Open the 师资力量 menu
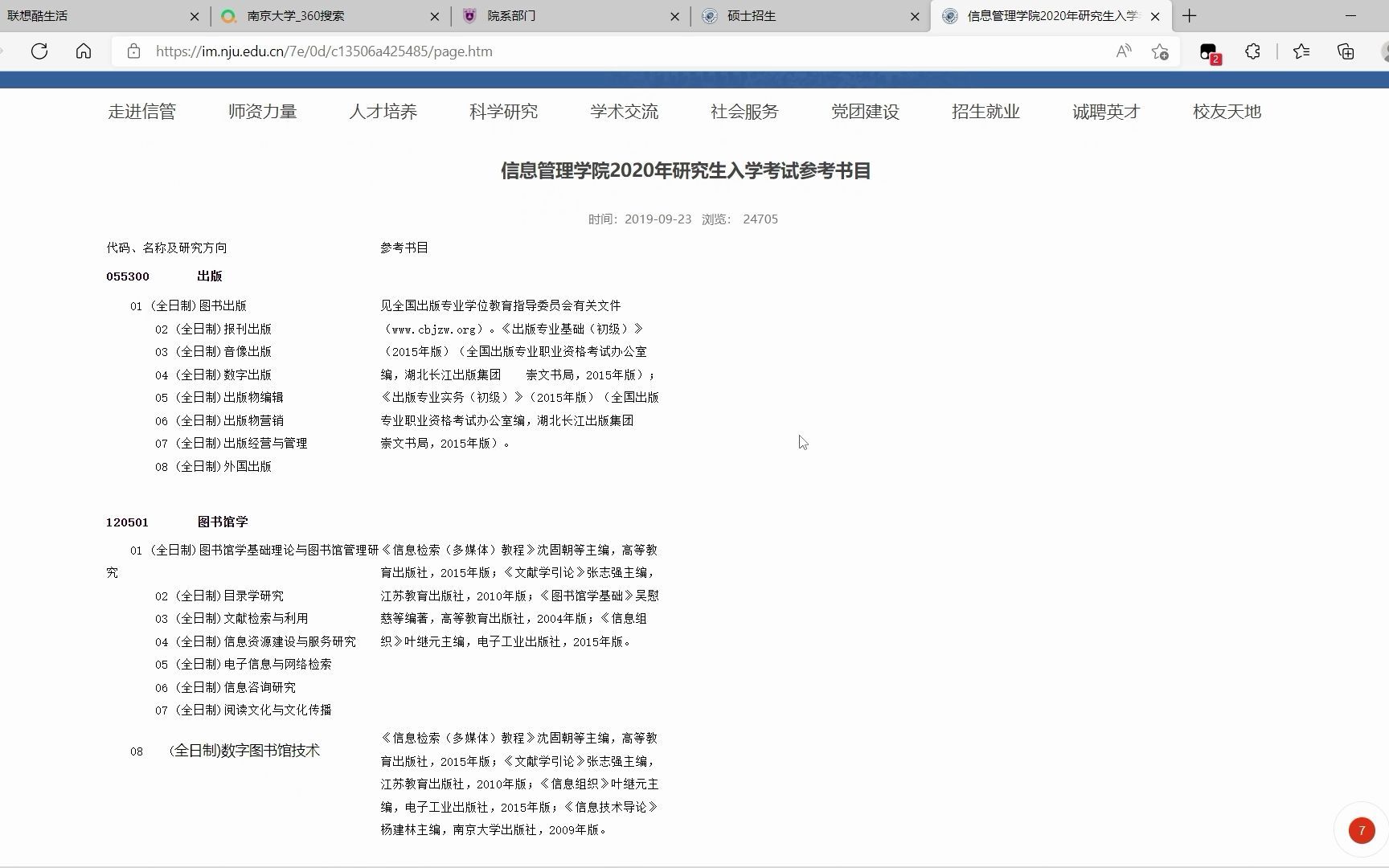 coord(262,112)
